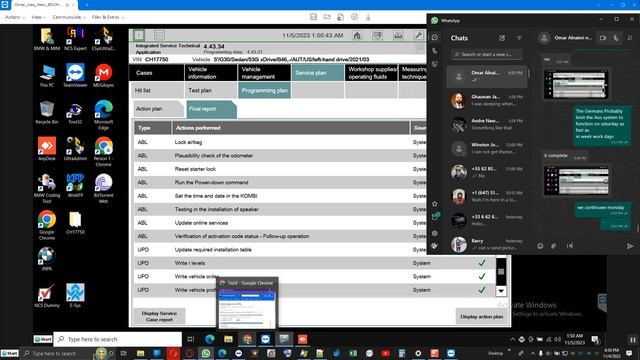The height and width of the screenshot is (360, 640).
Task: Open WhatsApp emoji picker
Action: 540,246
